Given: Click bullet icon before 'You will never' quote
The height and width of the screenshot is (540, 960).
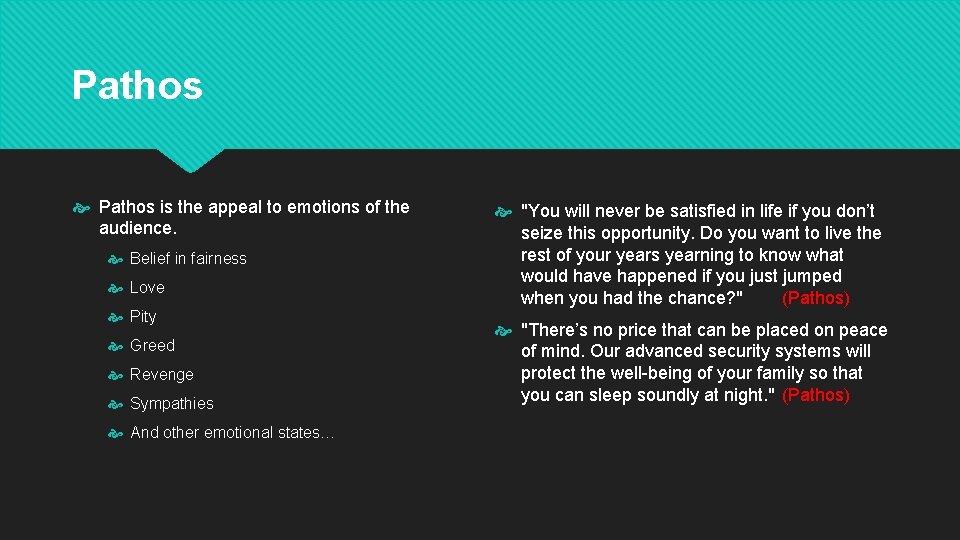Looking at the screenshot, I should pyautogui.click(x=503, y=212).
